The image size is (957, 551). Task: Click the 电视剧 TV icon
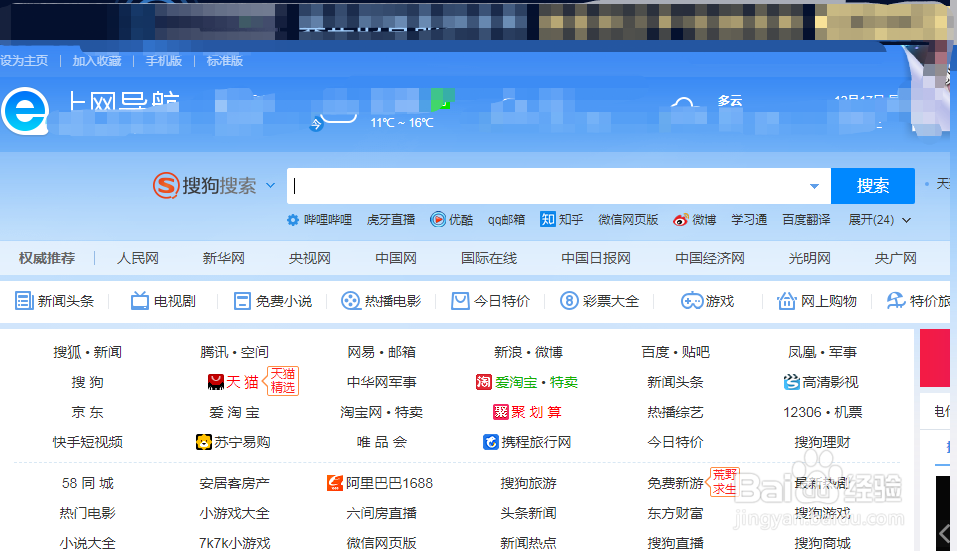coord(140,300)
